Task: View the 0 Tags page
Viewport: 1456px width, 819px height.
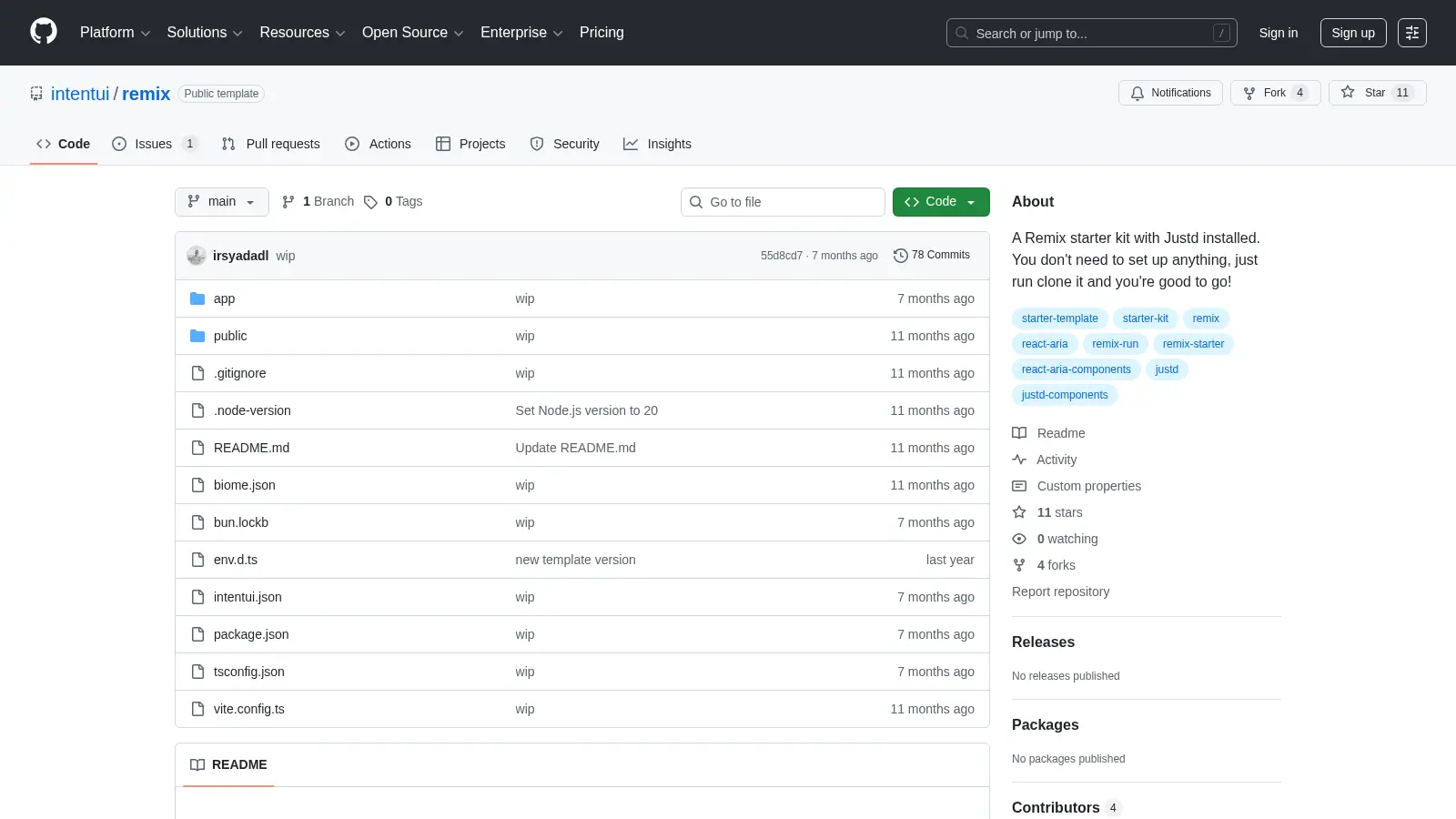Action: (393, 202)
